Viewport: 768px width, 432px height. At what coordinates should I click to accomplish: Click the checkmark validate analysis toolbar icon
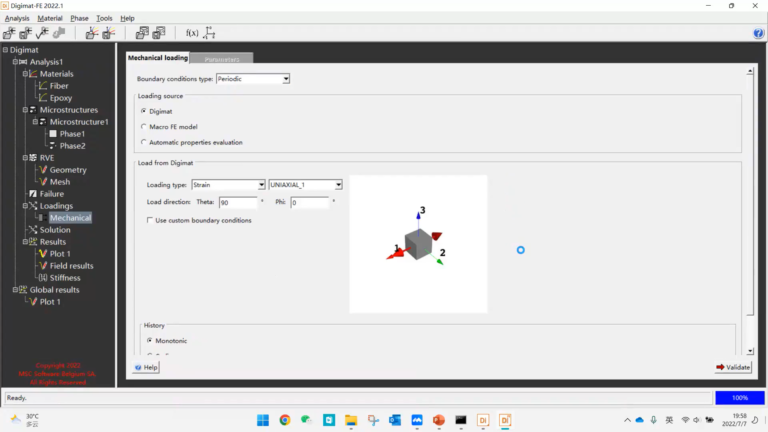click(42, 33)
